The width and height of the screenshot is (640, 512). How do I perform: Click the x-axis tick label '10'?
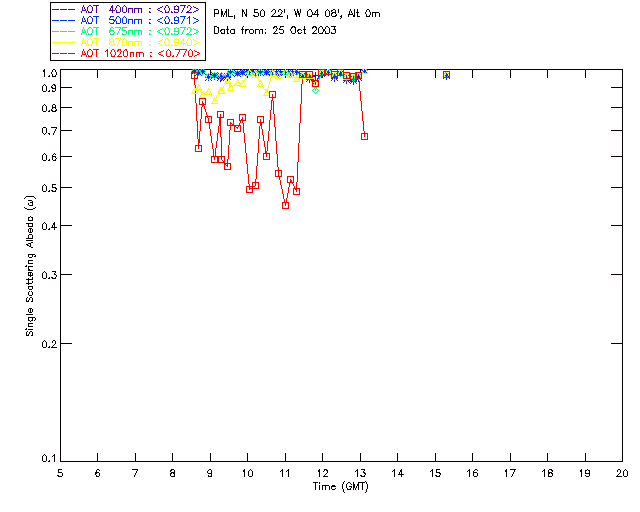coord(247,473)
